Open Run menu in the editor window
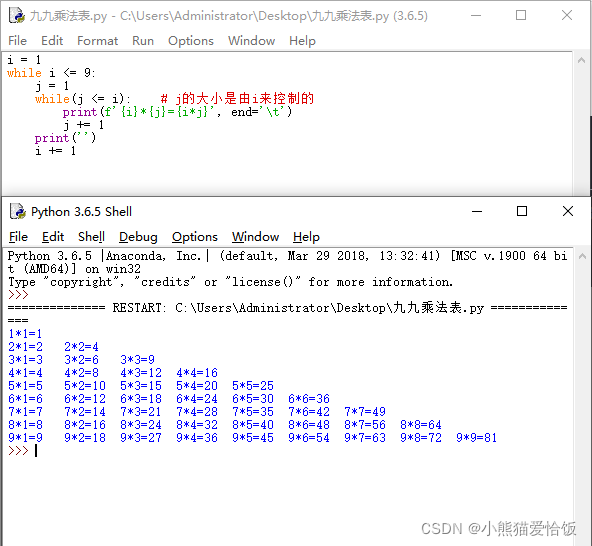The width and height of the screenshot is (592, 546). pyautogui.click(x=143, y=40)
